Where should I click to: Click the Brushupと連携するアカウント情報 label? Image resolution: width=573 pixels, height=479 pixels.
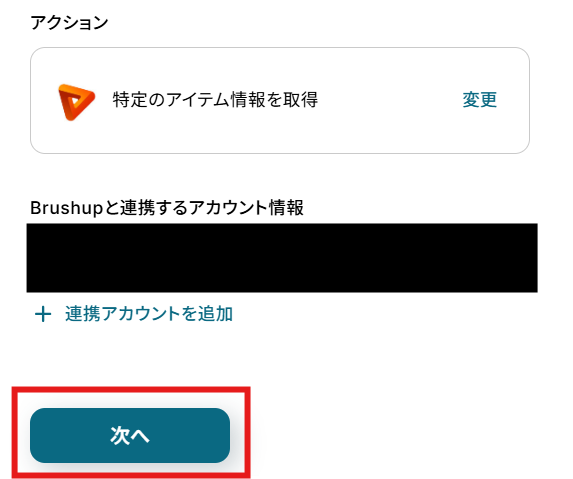tap(167, 208)
